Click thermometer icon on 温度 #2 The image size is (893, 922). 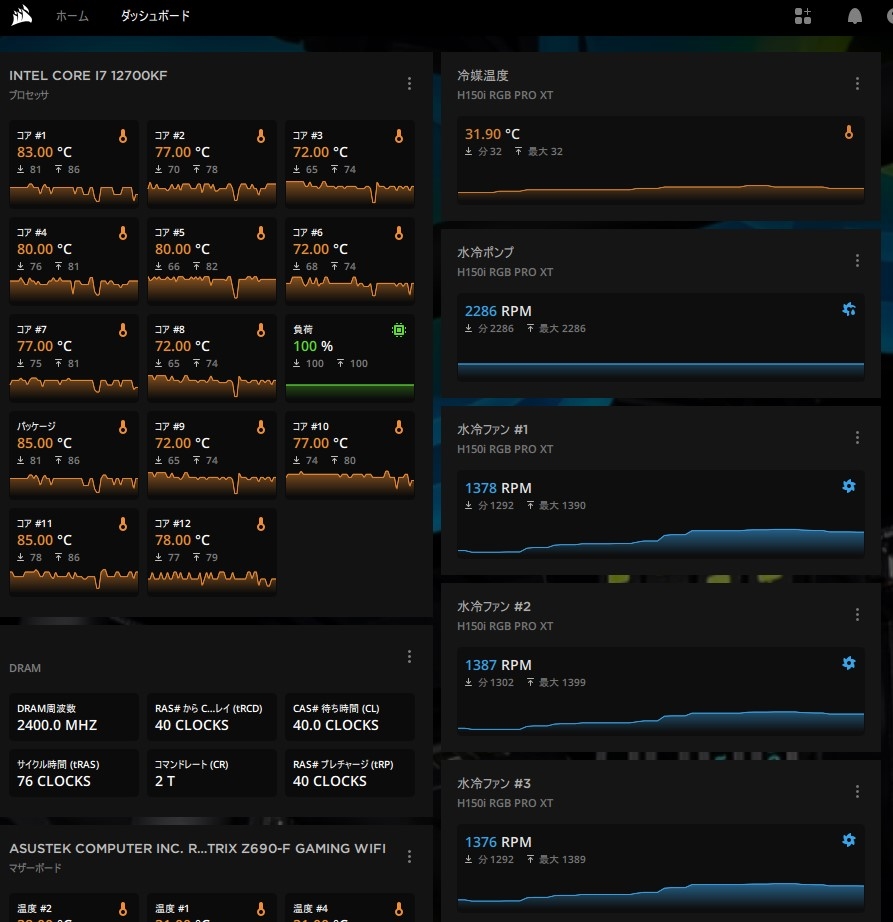click(123, 909)
